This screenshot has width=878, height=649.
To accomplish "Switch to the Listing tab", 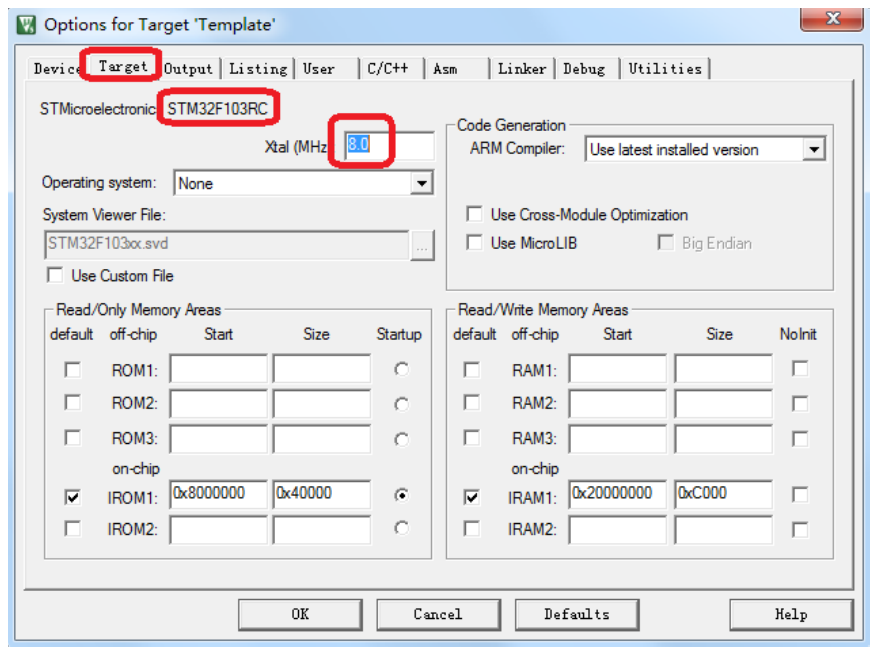I will [258, 69].
